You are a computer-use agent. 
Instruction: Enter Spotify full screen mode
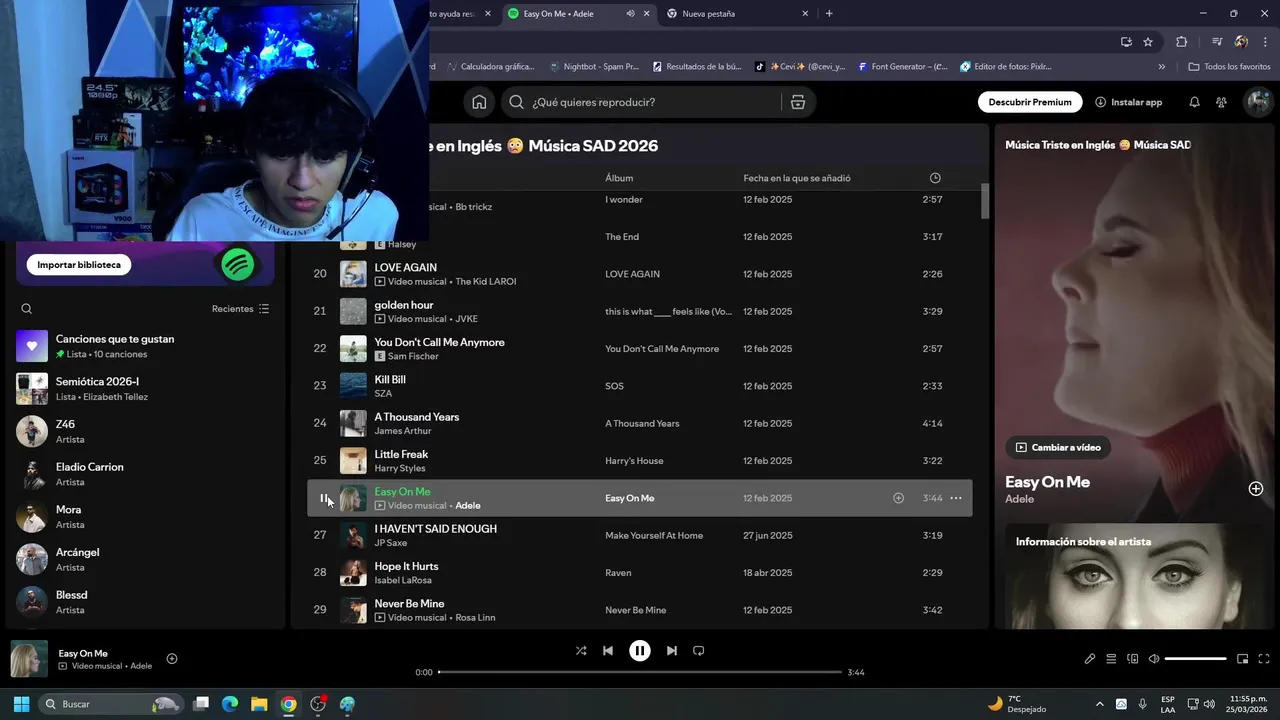[x=1264, y=659]
